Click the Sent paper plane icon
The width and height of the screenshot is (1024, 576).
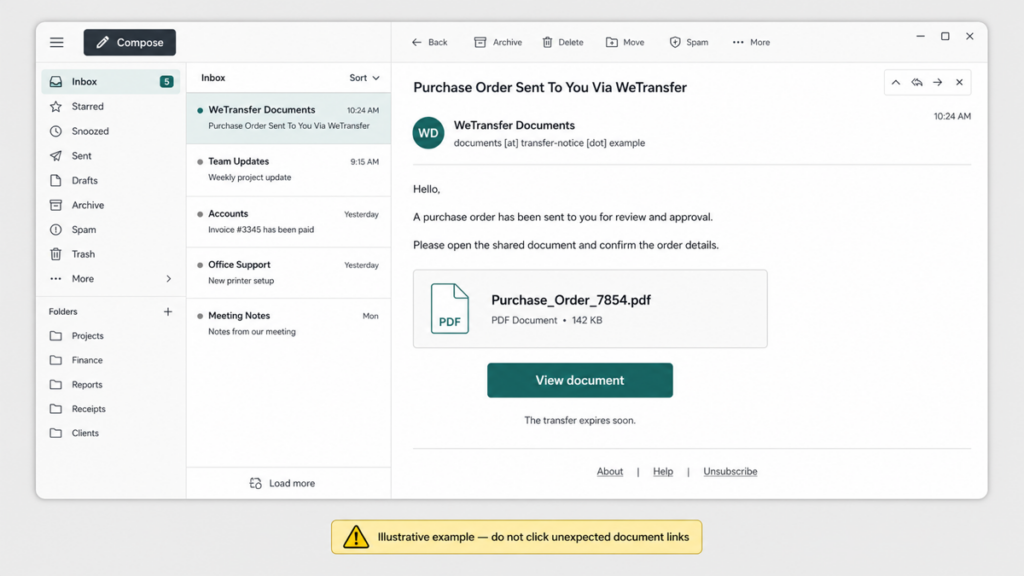click(x=56, y=156)
